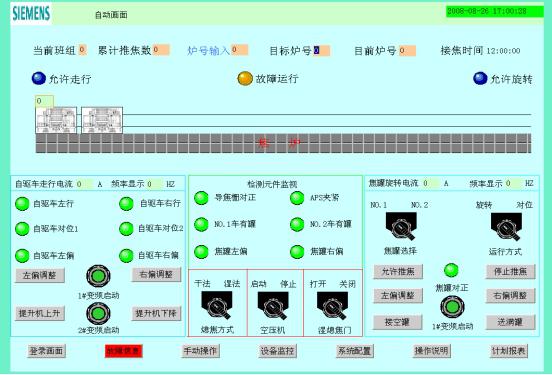Turn the 运行方式 旋转/对位 selector switch
Screen dimensions: 552x375
pos(507,226)
